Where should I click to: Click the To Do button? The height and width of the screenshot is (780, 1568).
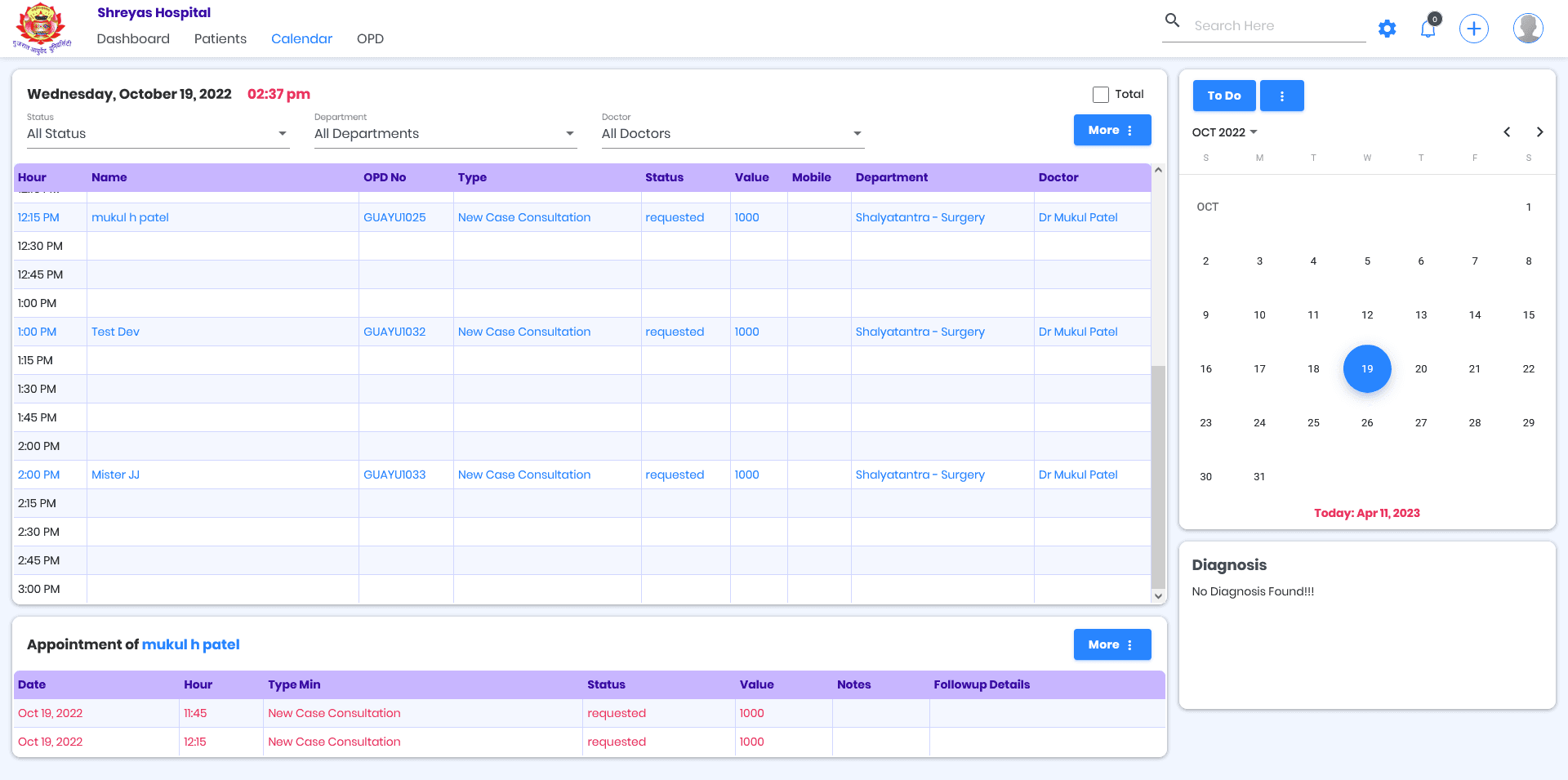click(x=1224, y=96)
